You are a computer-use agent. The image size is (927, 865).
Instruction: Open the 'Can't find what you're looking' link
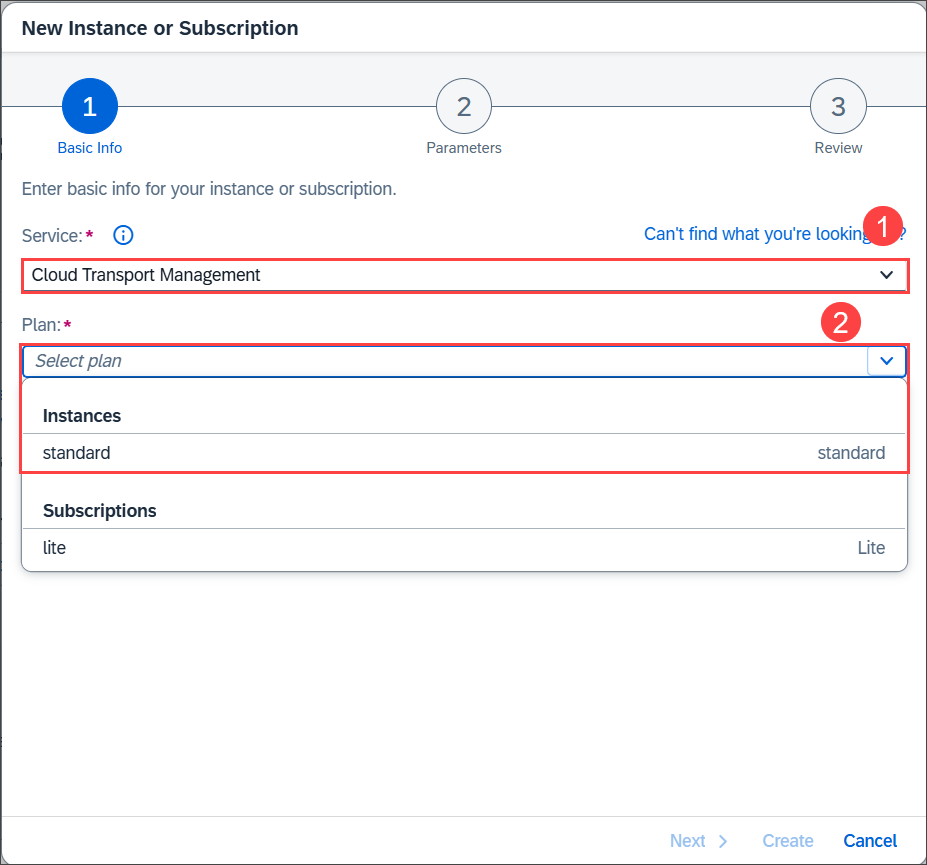(774, 234)
